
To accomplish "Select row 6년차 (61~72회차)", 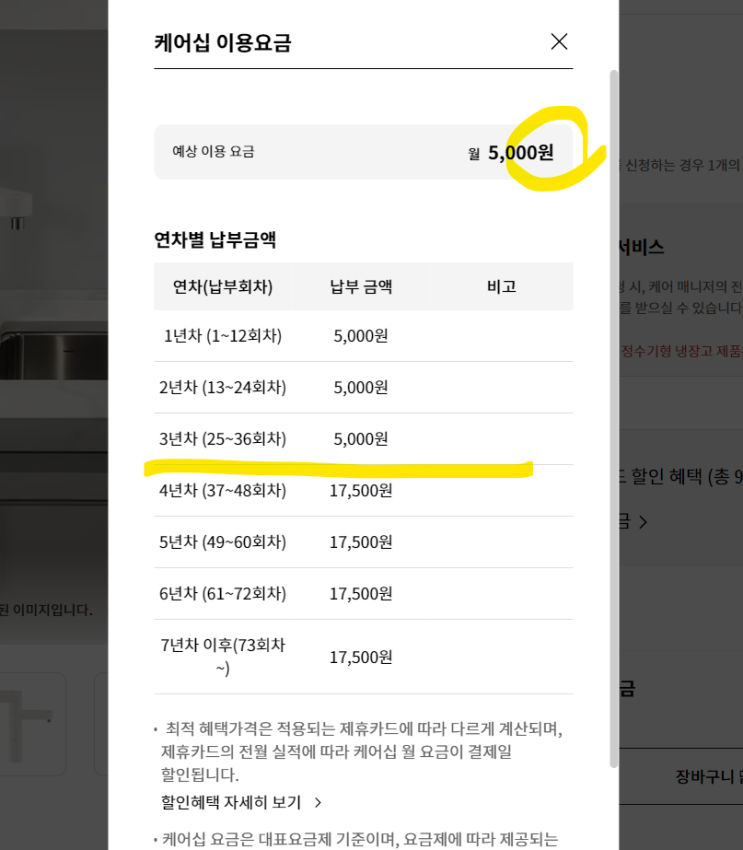I will pos(363,594).
